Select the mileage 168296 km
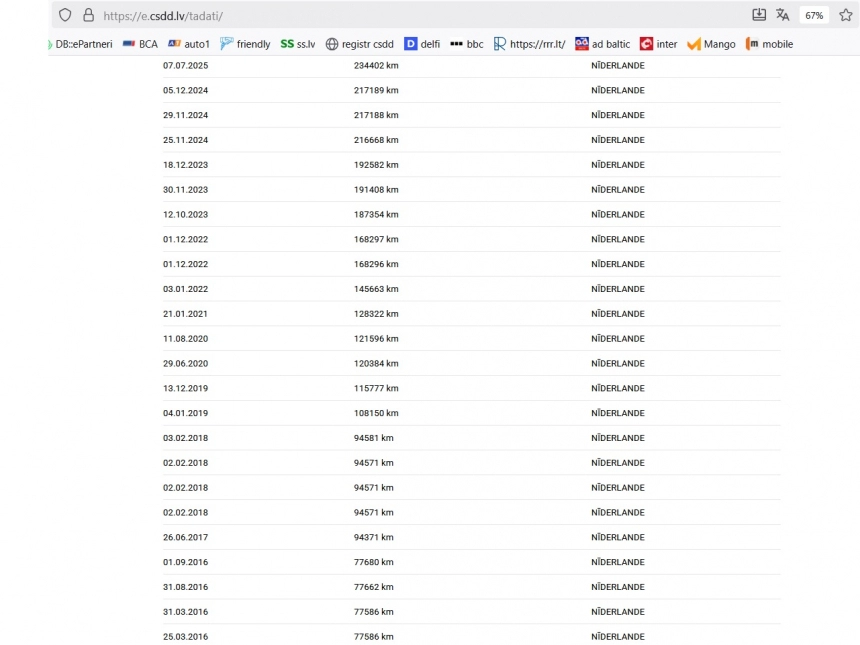Viewport: 860px width, 645px height. (376, 264)
